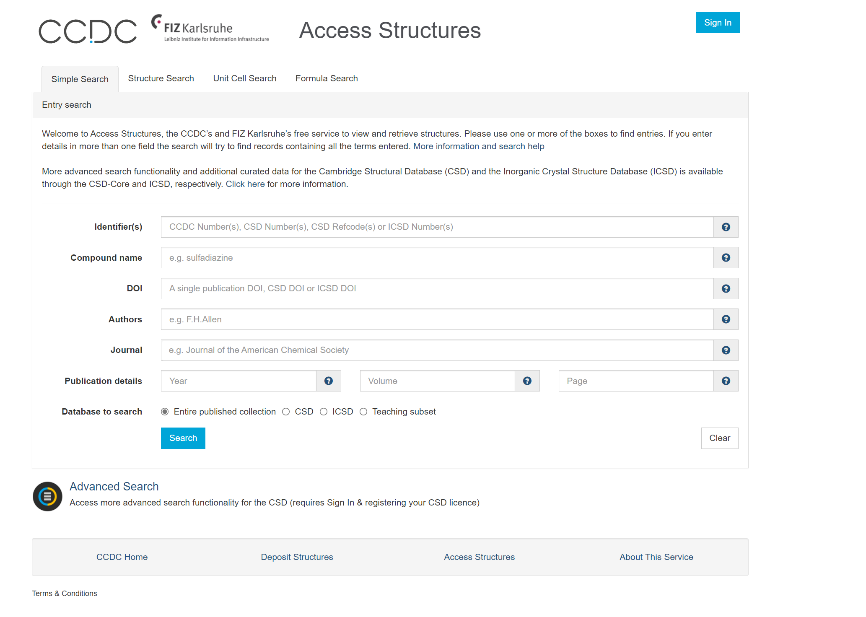Select the CSD database radio button
The image size is (866, 617).
(286, 412)
